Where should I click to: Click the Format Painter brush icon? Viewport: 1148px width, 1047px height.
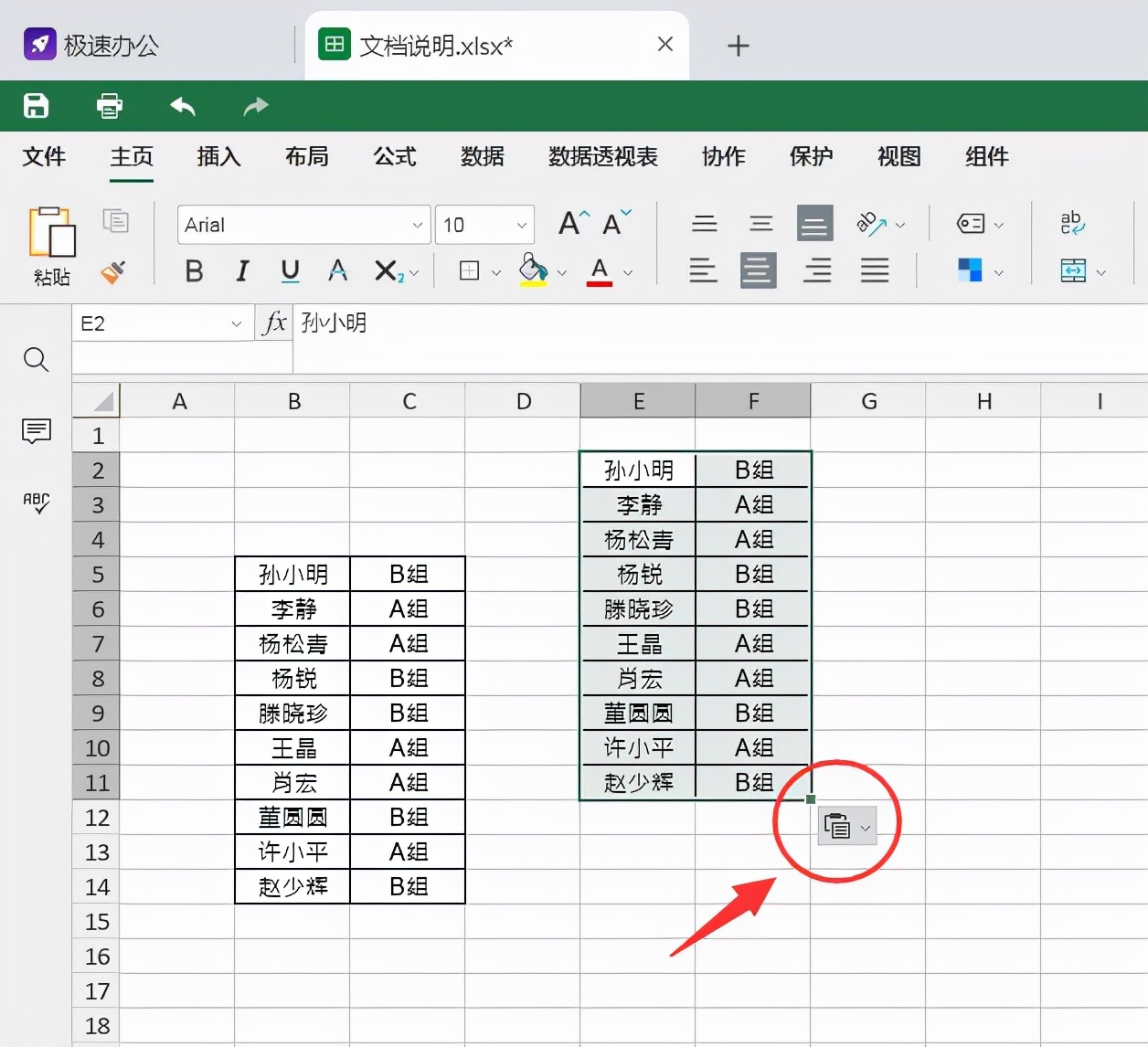(113, 272)
